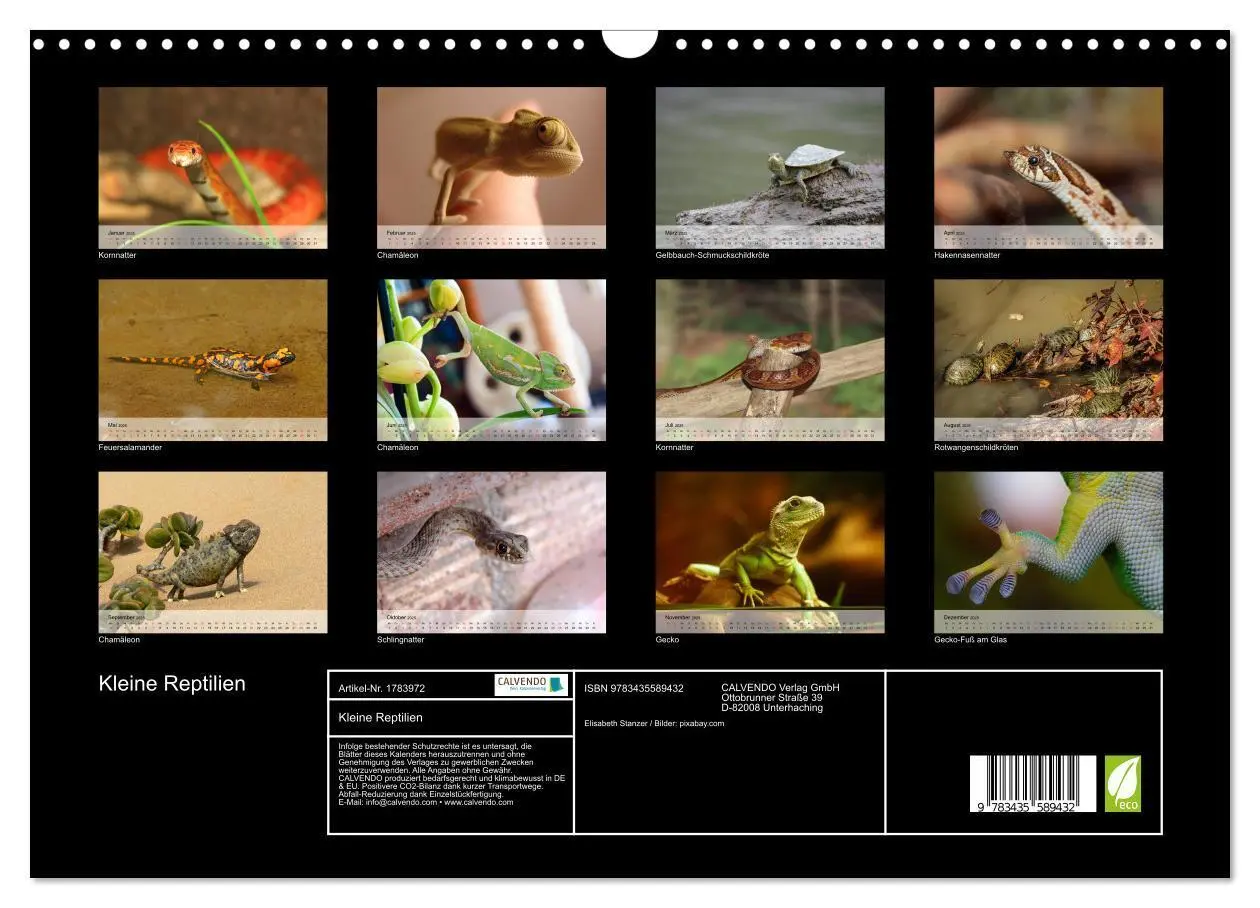Open the March turtle on rock photo
Image resolution: width=1260 pixels, height=908 pixels.
[770, 168]
